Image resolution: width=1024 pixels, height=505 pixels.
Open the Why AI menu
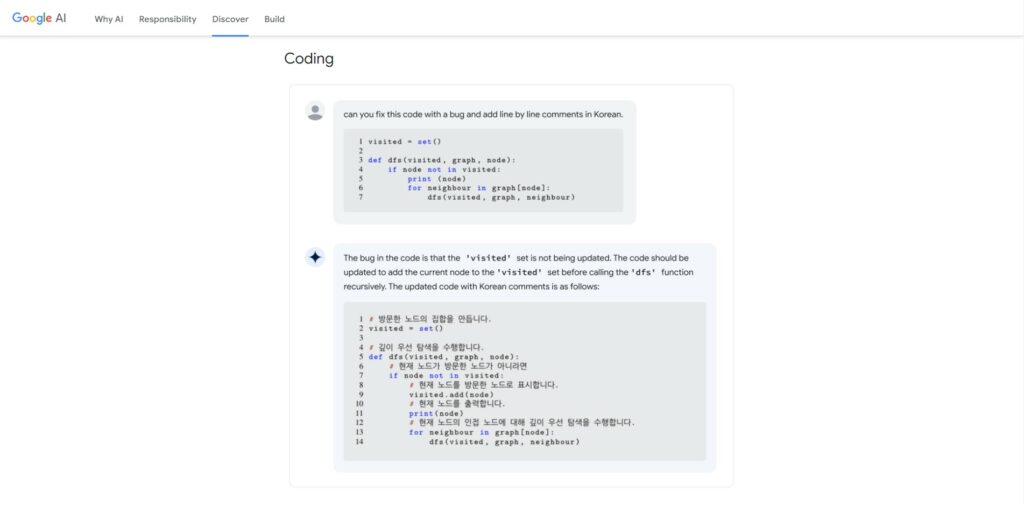pos(108,19)
